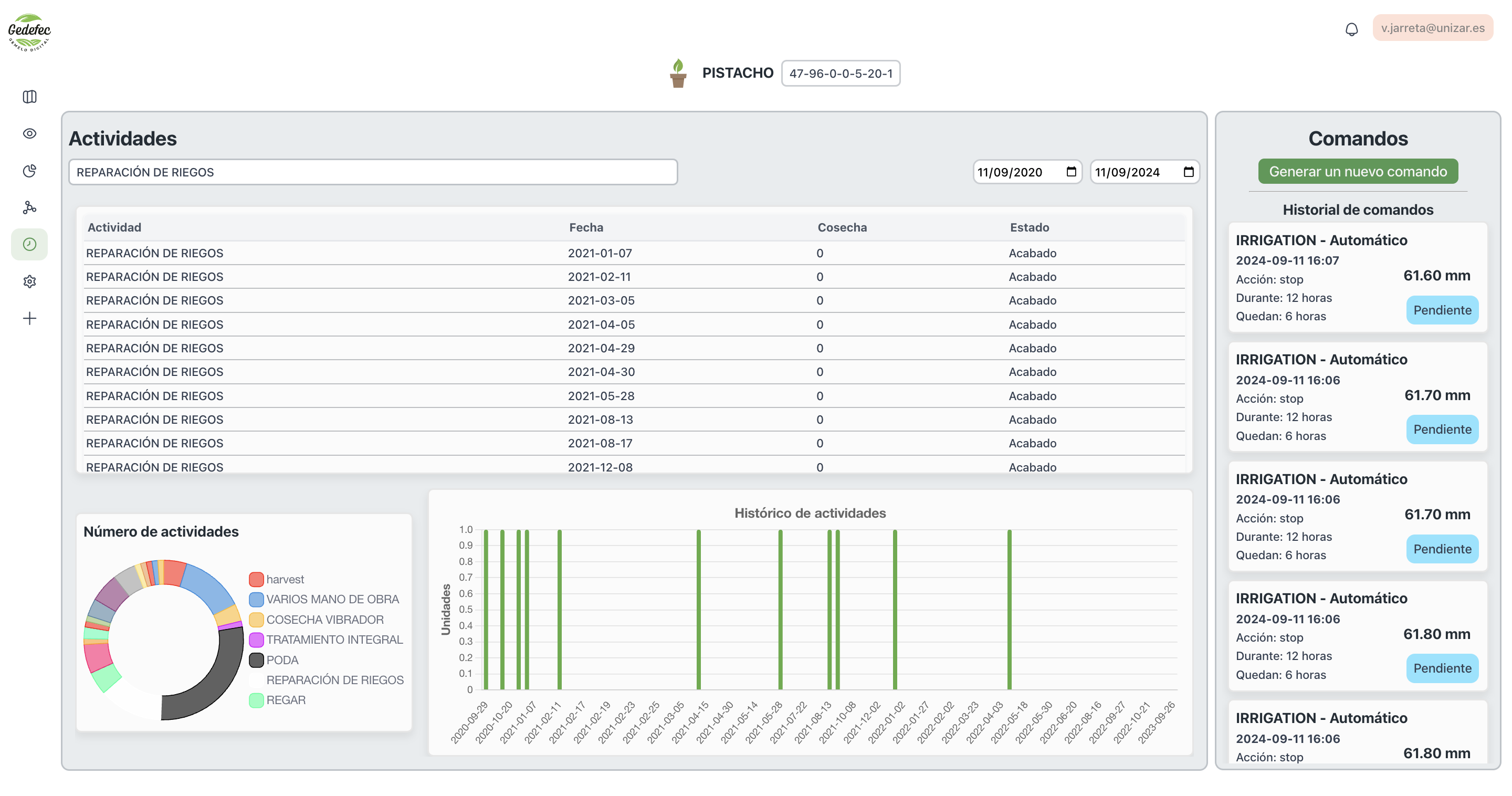Click the clock history sidebar icon
This screenshot has height=796, width=1512.
(x=29, y=244)
